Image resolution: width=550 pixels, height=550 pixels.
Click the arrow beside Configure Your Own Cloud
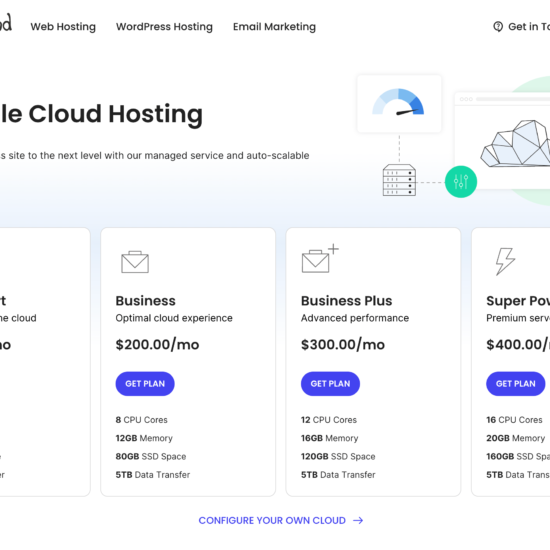point(358,521)
